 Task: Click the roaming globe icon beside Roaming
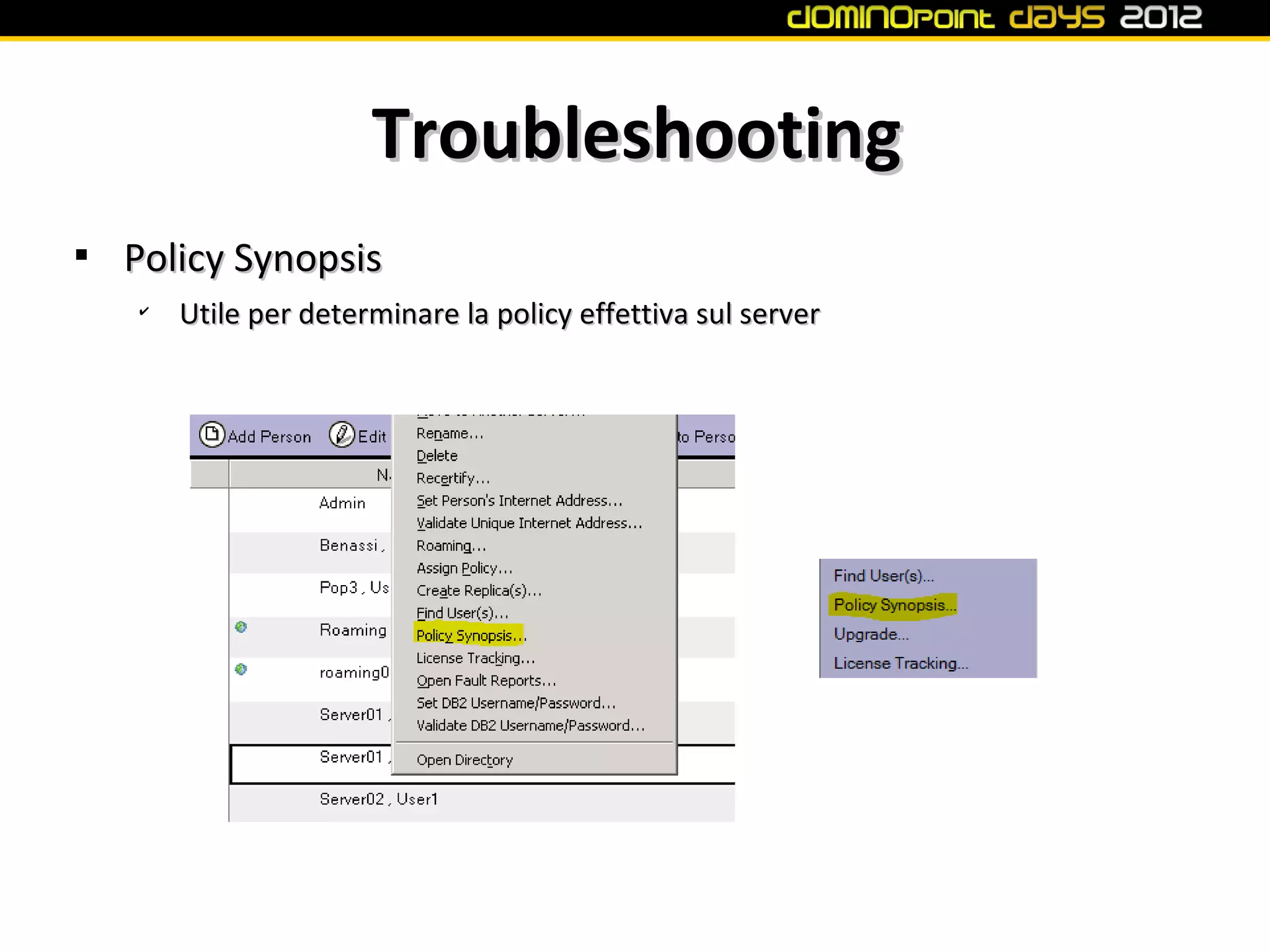click(241, 627)
